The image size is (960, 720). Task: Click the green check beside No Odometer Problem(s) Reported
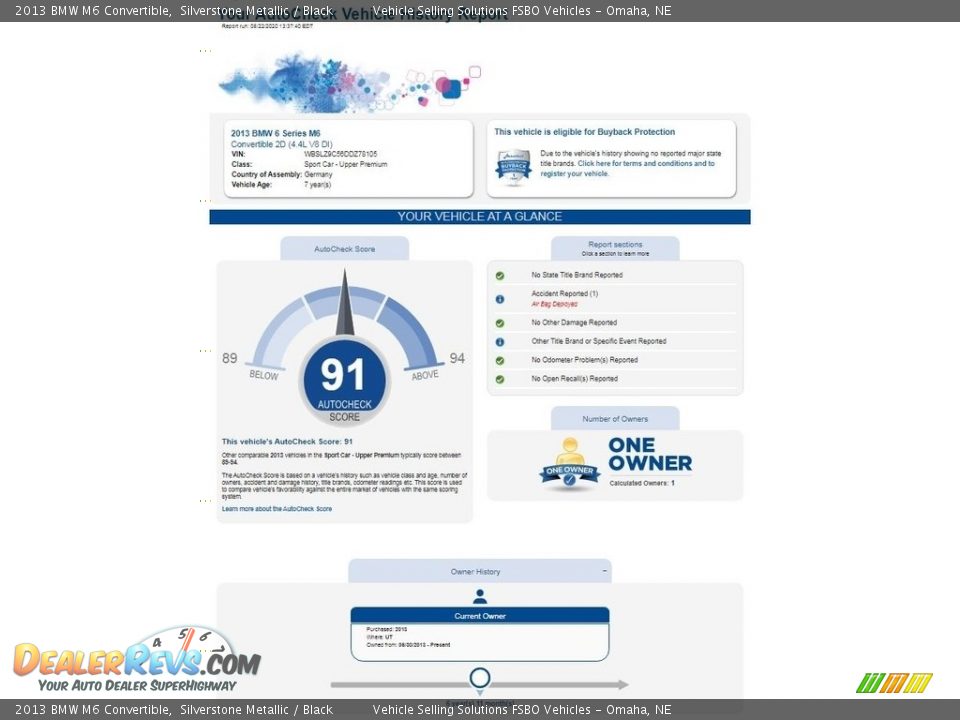pos(500,361)
